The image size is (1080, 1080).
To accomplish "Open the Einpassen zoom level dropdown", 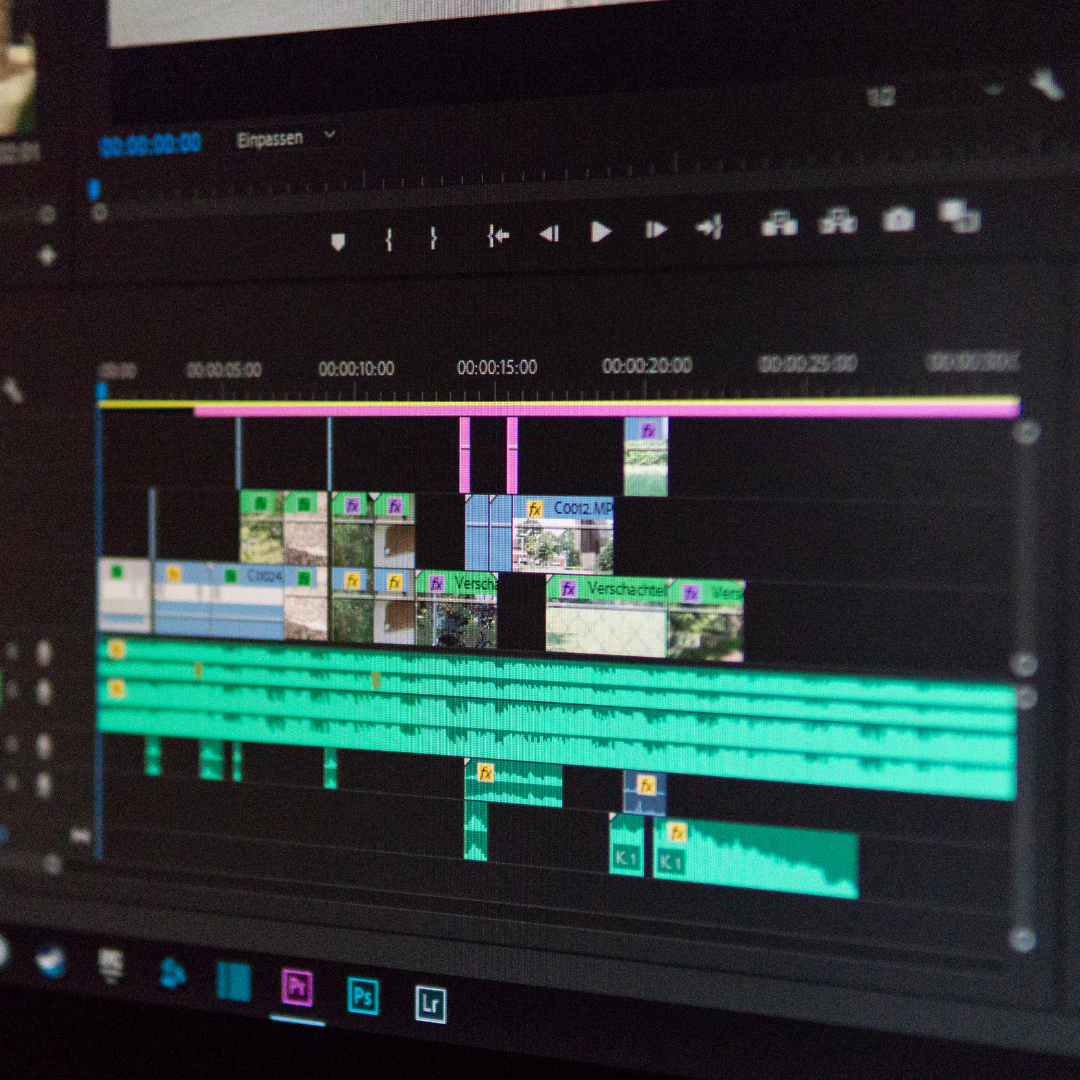I will tap(286, 139).
